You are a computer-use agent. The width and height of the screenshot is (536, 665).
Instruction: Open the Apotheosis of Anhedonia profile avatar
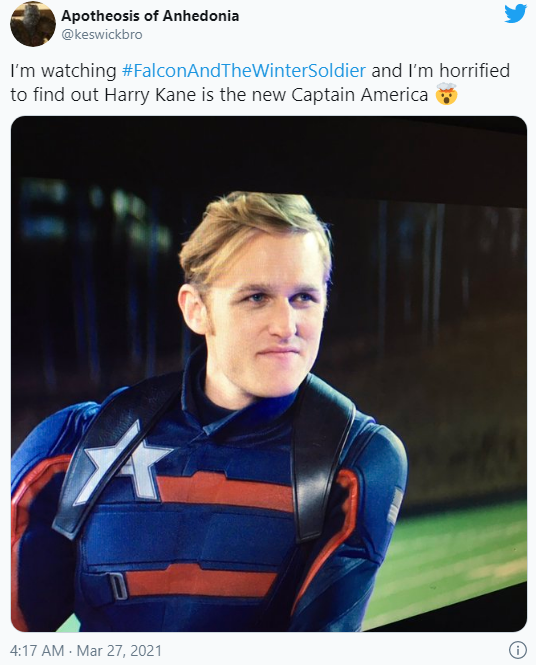[33, 23]
